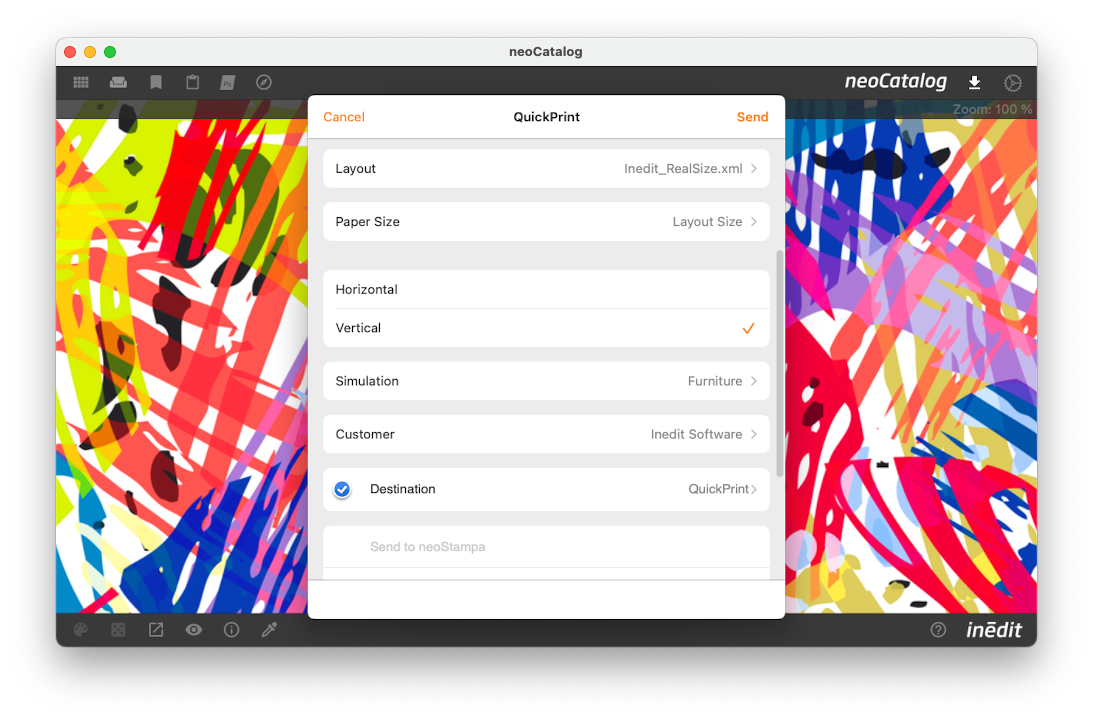Viewport: 1093px width, 721px height.
Task: Click the left design pattern thumbnail
Action: [x=182, y=366]
